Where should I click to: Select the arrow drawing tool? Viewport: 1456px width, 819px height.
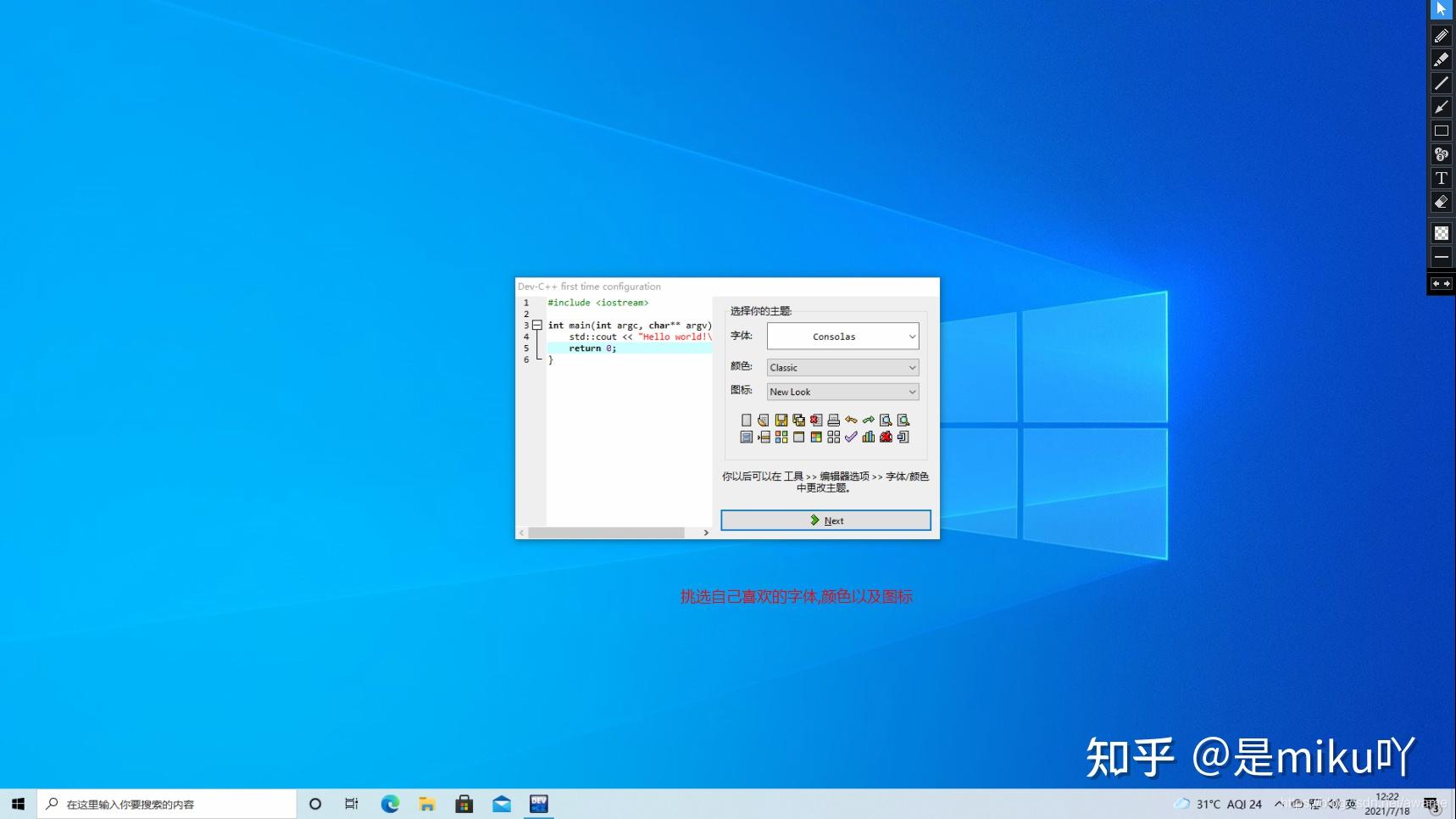click(1442, 107)
